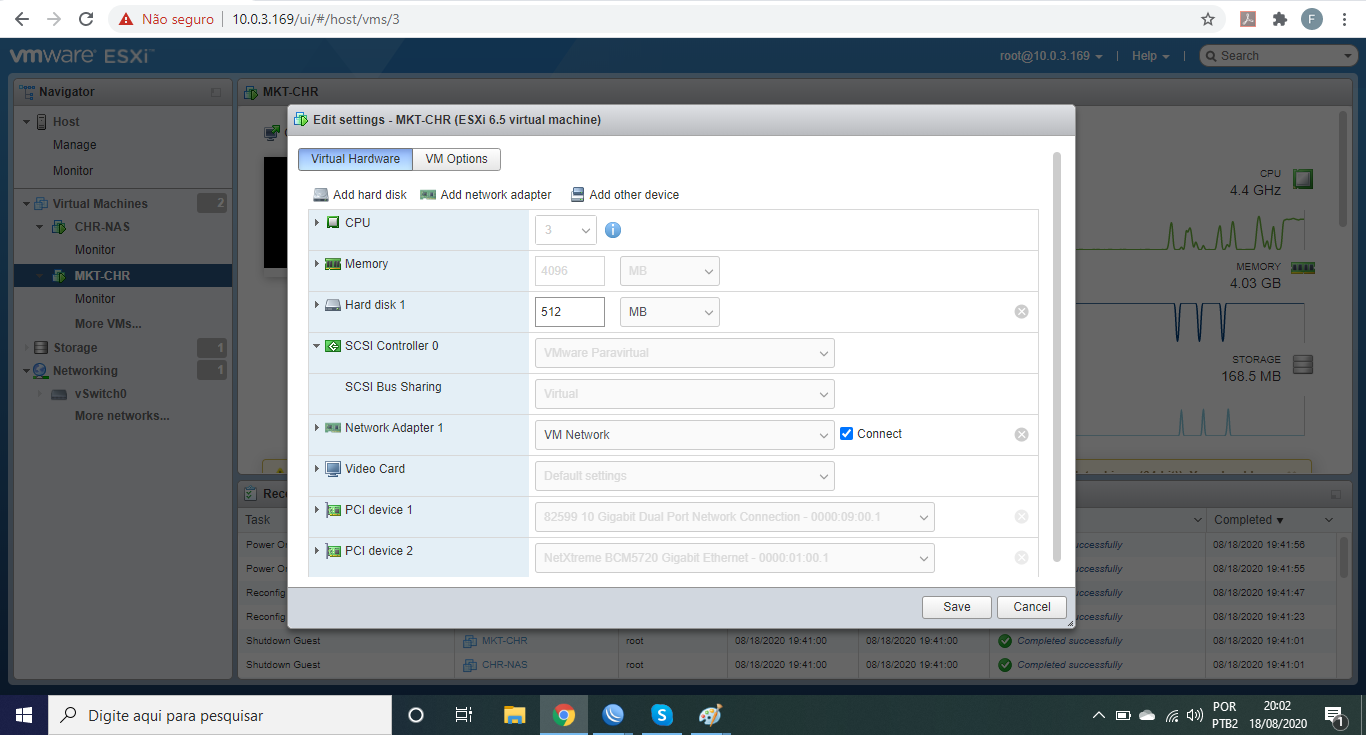The width and height of the screenshot is (1366, 736).
Task: Select CHR-NAS in the Navigator tree
Action: point(102,227)
